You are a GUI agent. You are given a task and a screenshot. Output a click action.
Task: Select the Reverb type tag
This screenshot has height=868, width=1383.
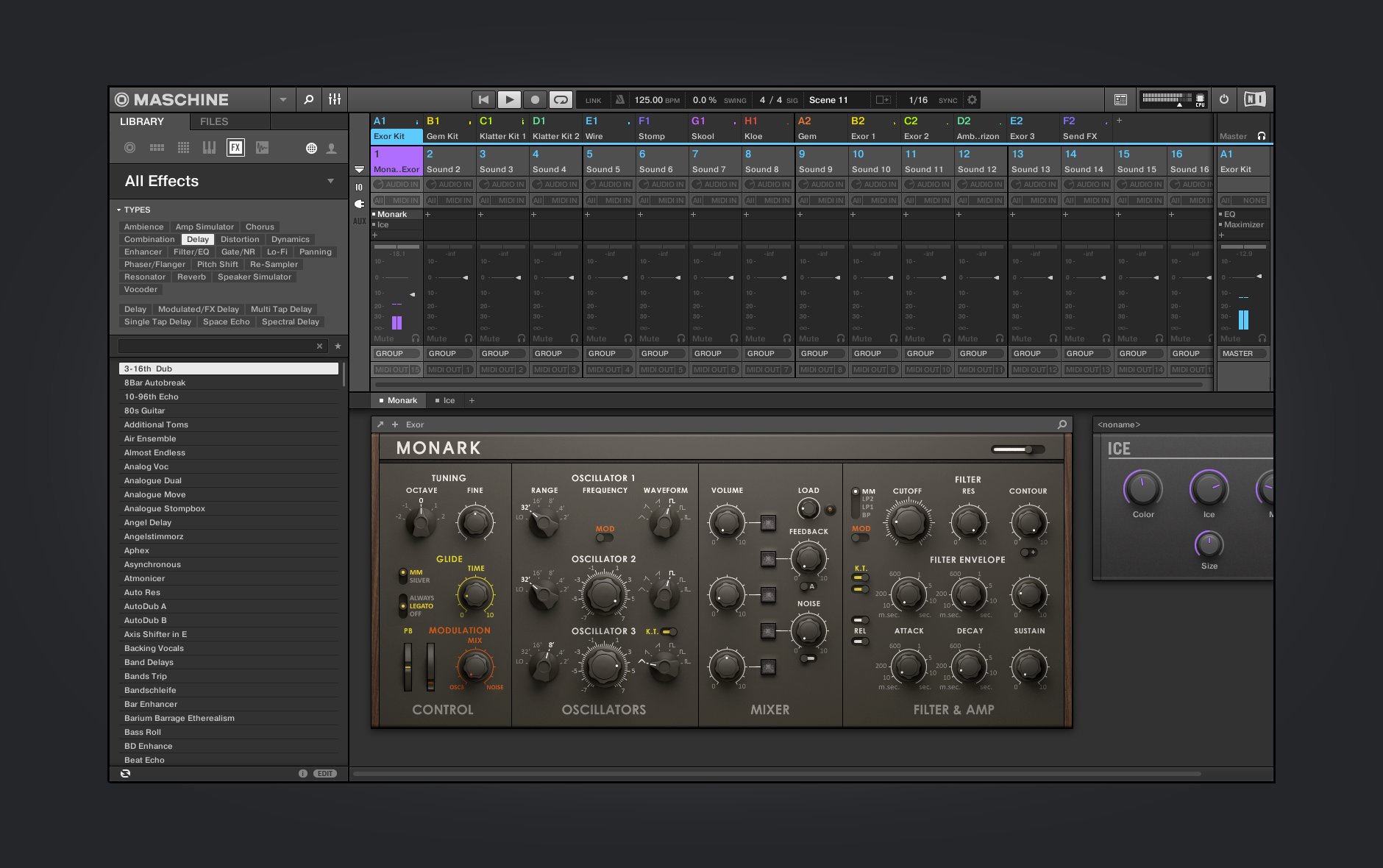pos(191,277)
